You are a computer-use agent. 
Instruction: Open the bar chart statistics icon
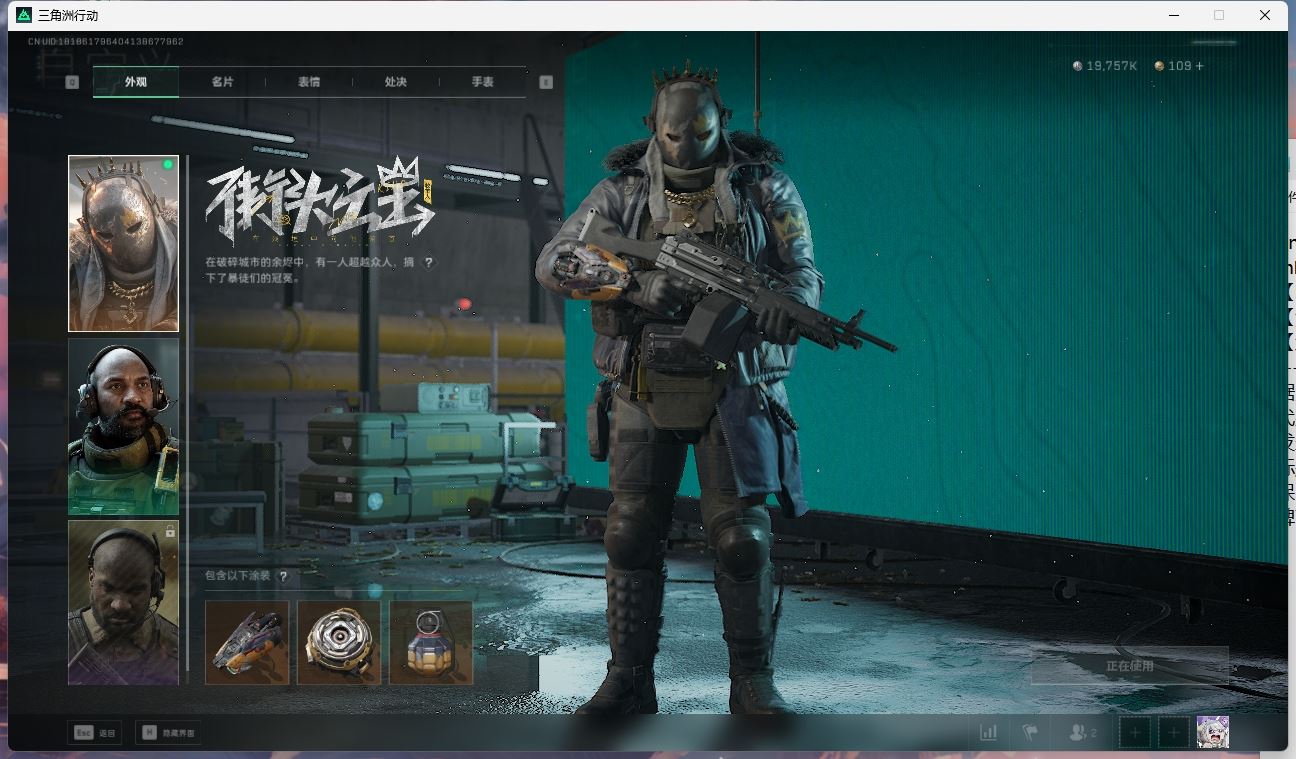[988, 732]
